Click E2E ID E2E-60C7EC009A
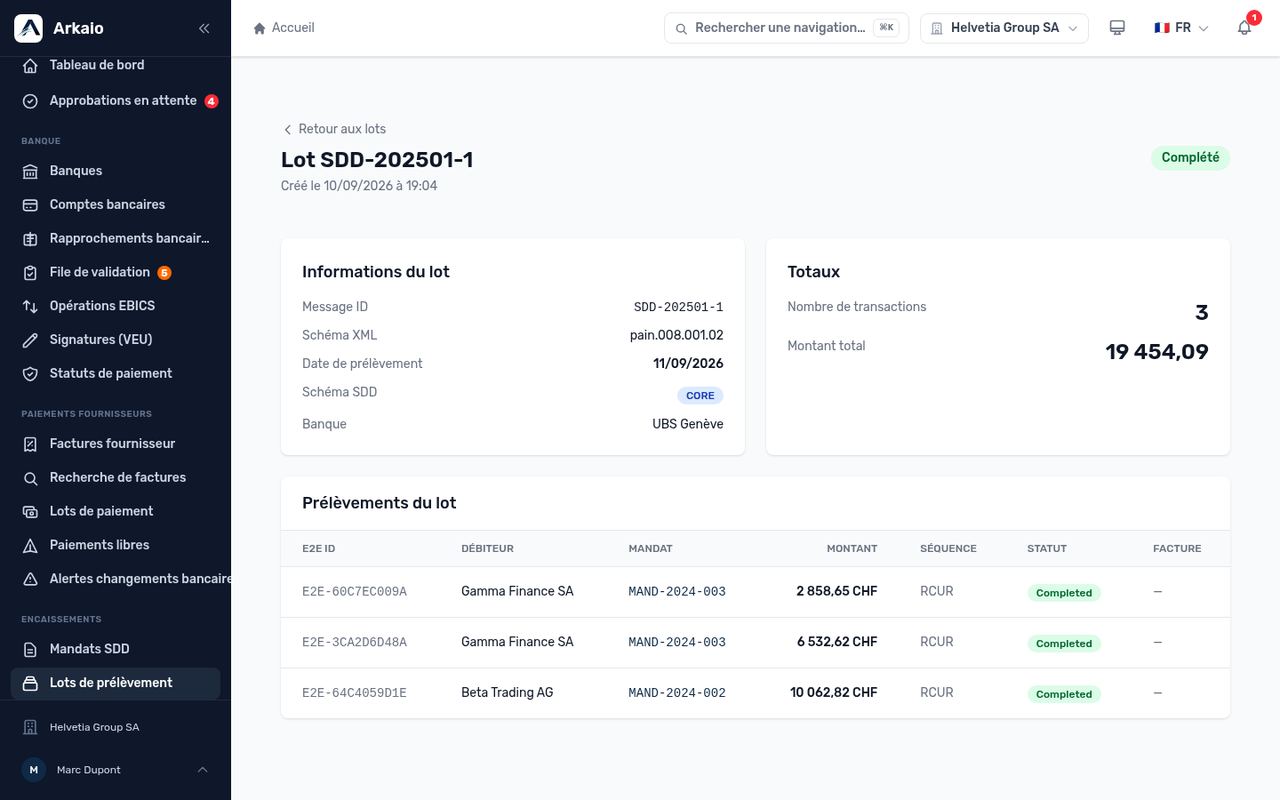Image resolution: width=1280 pixels, height=800 pixels. coord(354,592)
